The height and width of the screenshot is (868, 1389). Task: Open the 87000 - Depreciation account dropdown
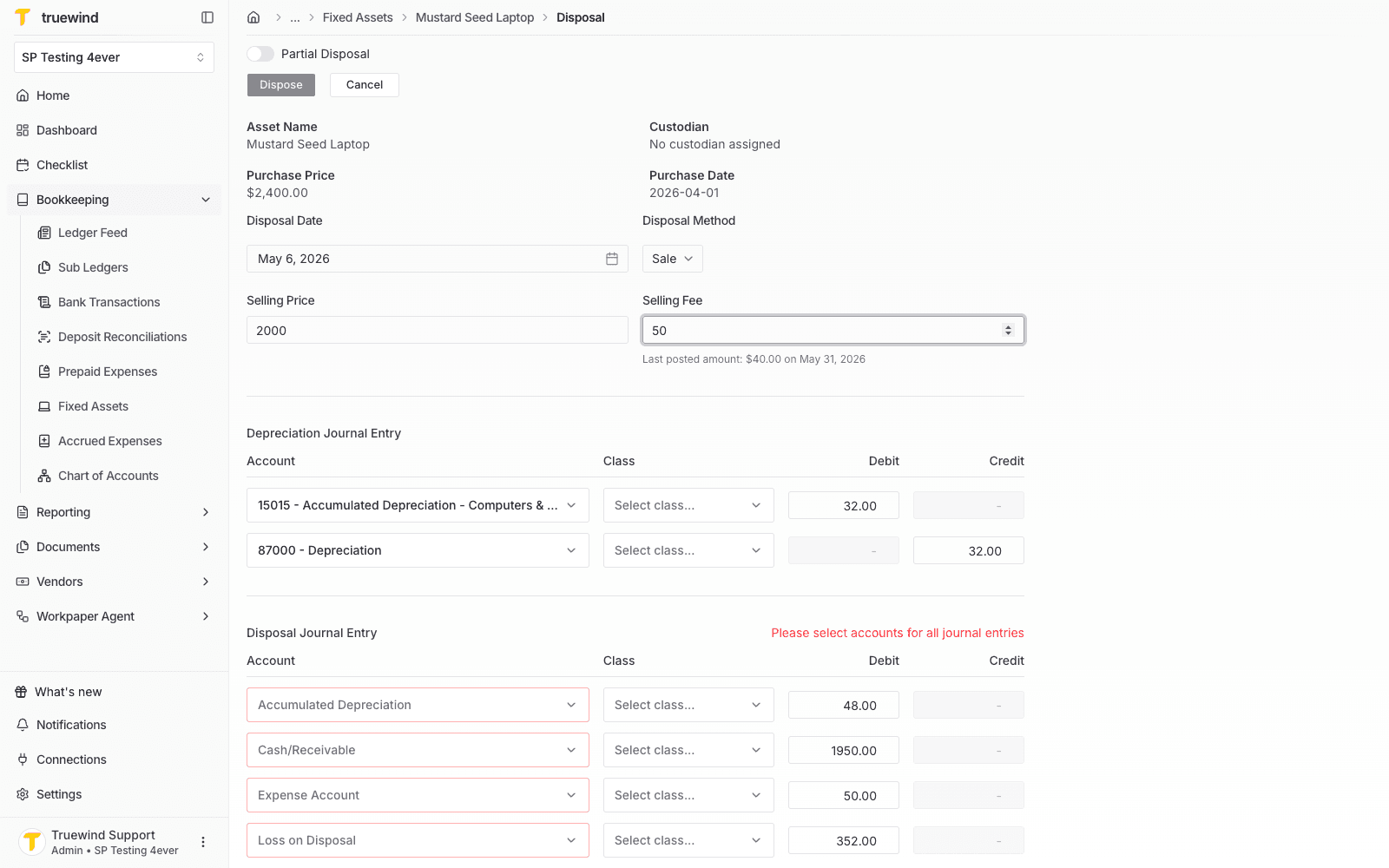[x=418, y=550]
